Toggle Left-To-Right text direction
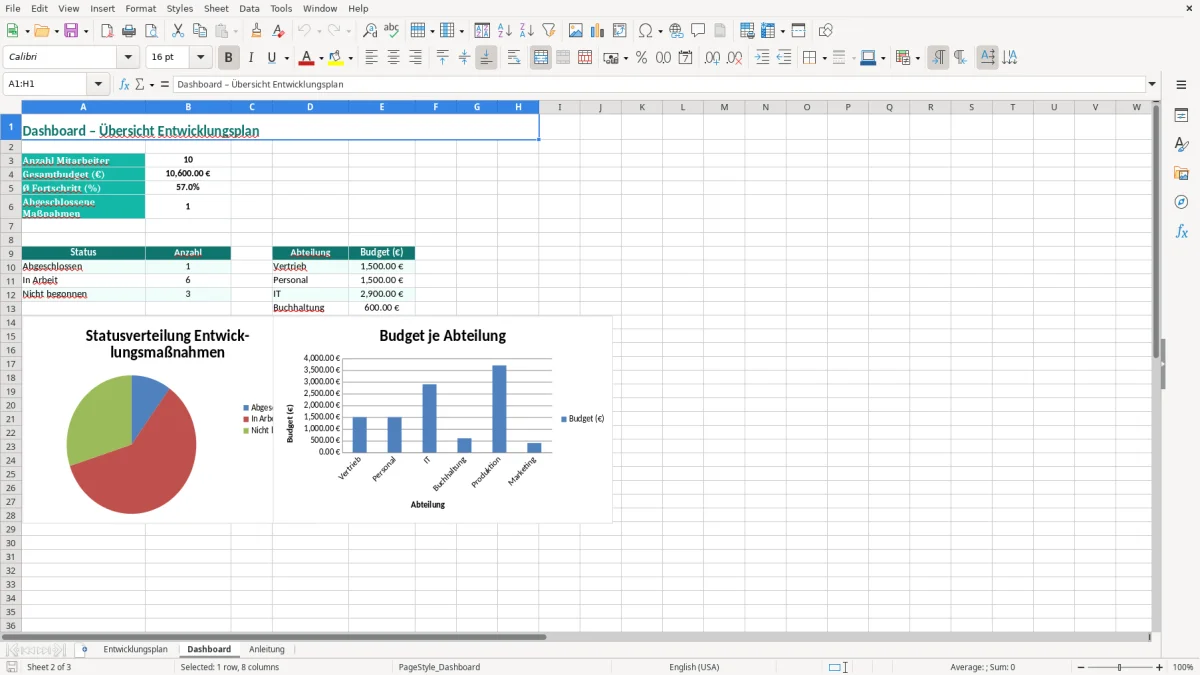 938,58
